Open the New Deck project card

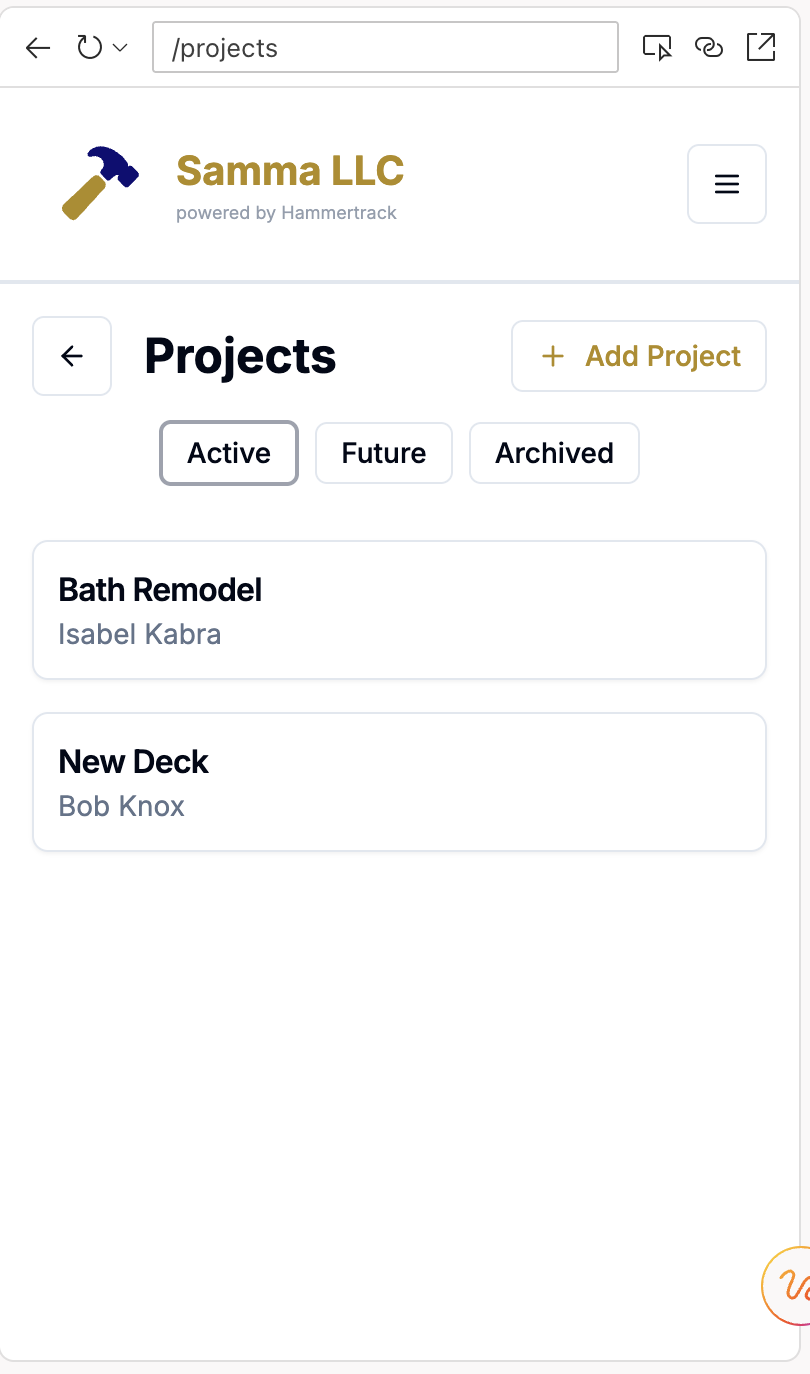(x=399, y=782)
